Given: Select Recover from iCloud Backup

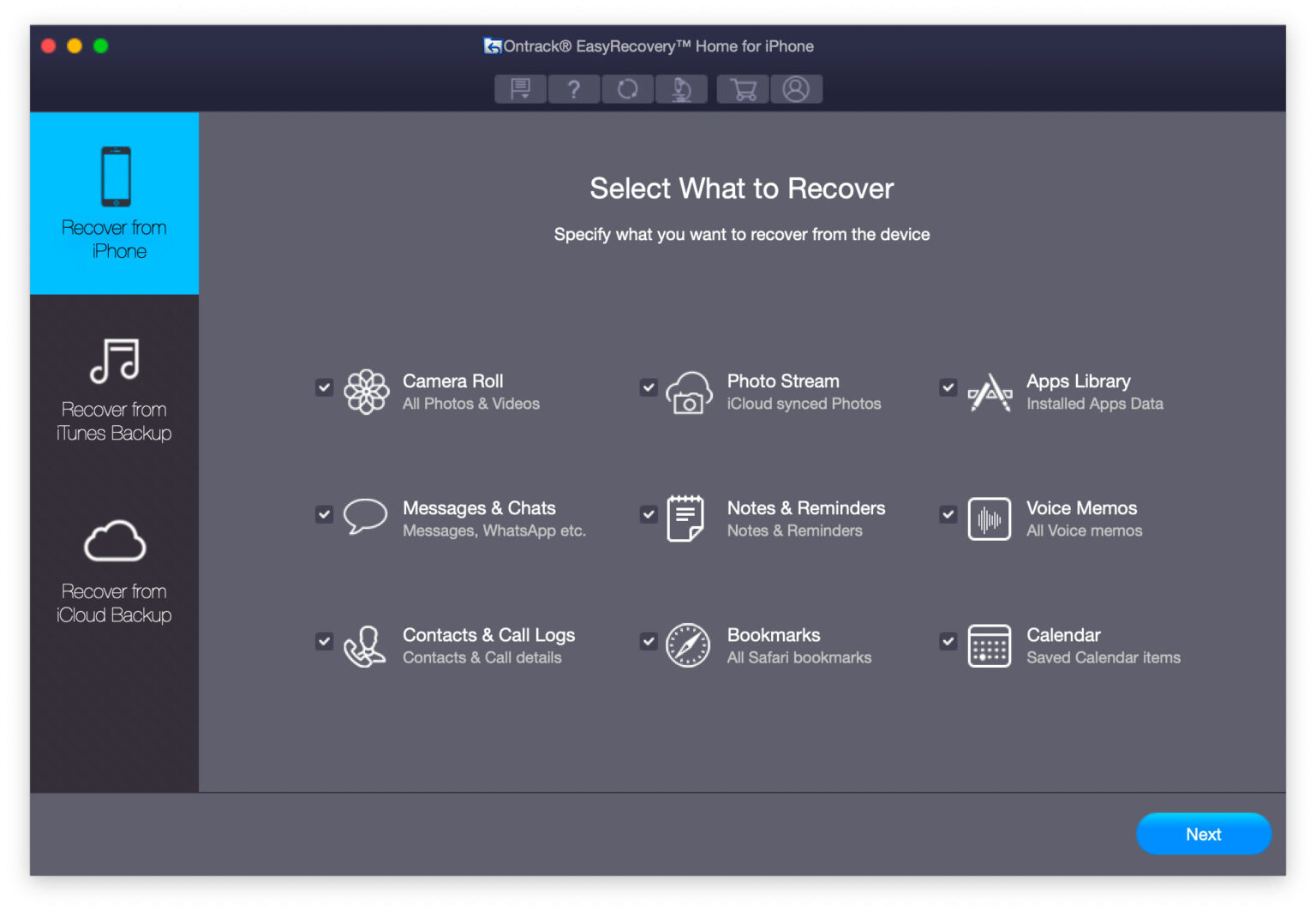Looking at the screenshot, I should [x=114, y=566].
